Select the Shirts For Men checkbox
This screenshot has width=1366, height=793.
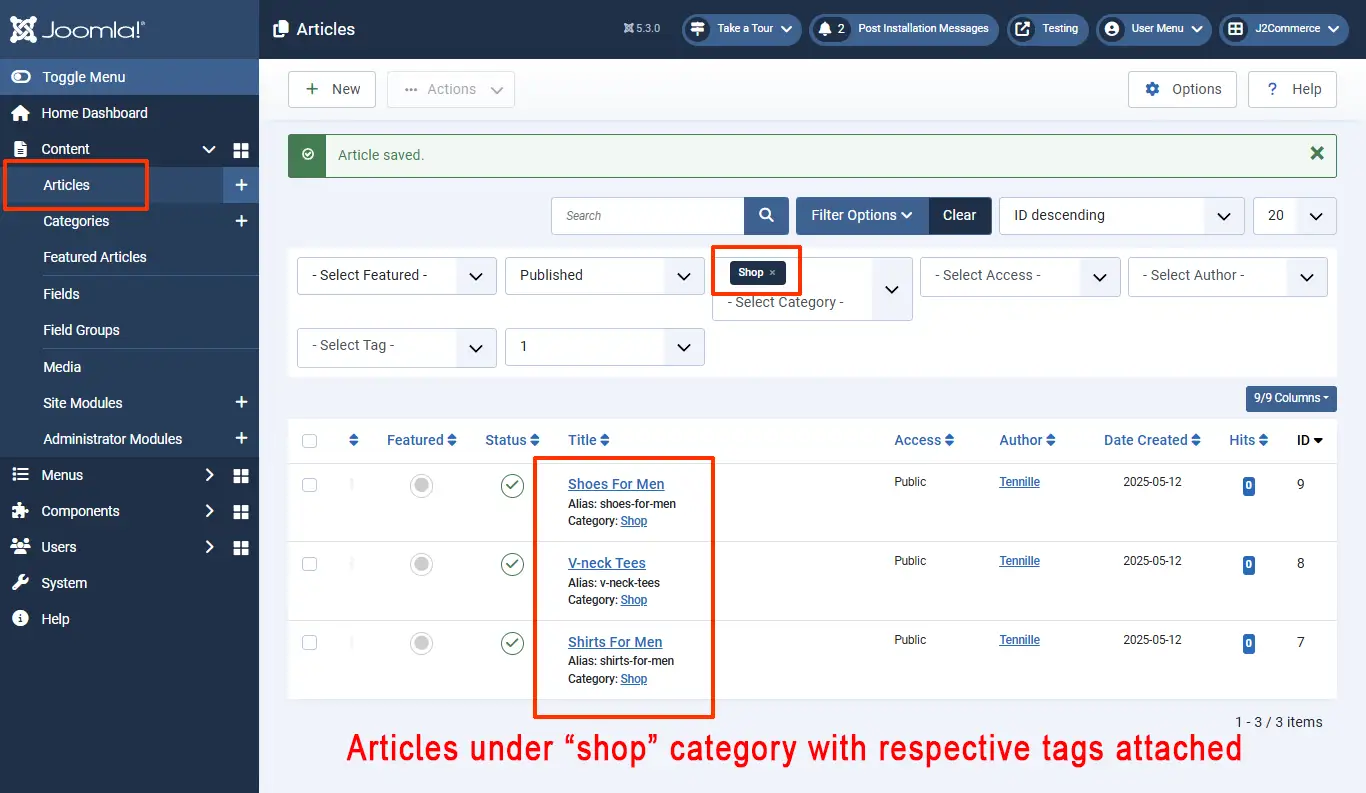(309, 642)
